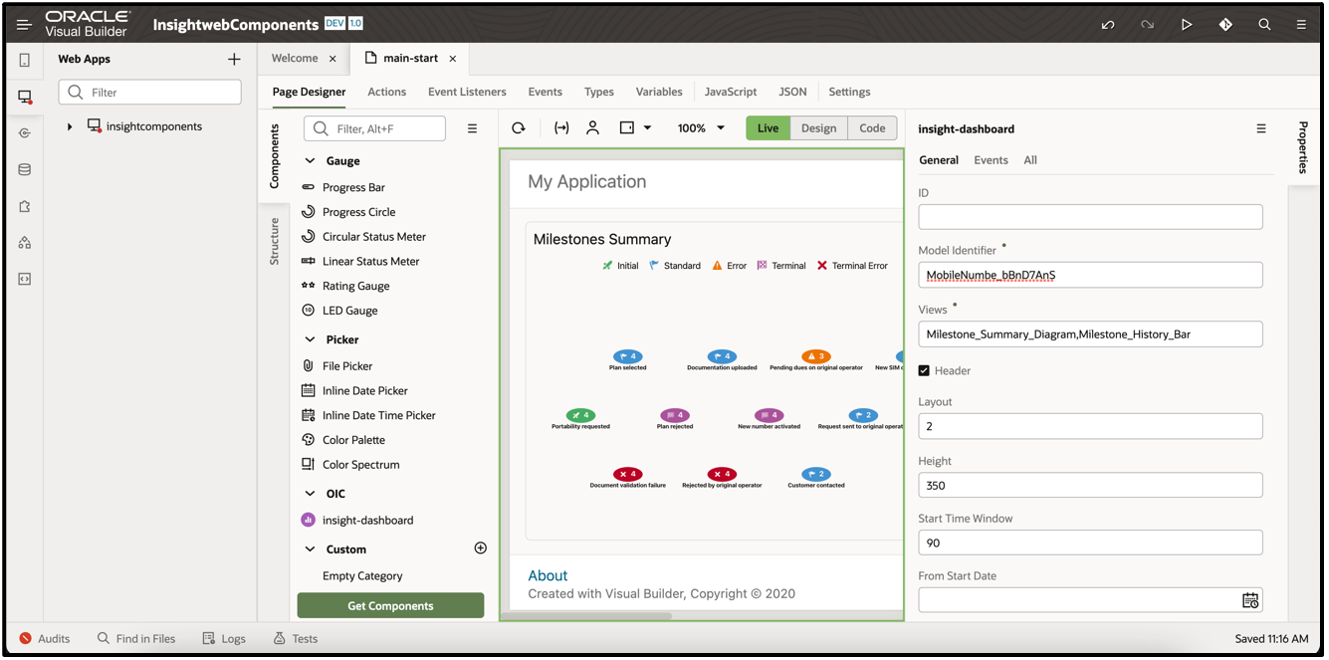The height and width of the screenshot is (660, 1329).
Task: Click the components filter search field
Action: click(375, 128)
